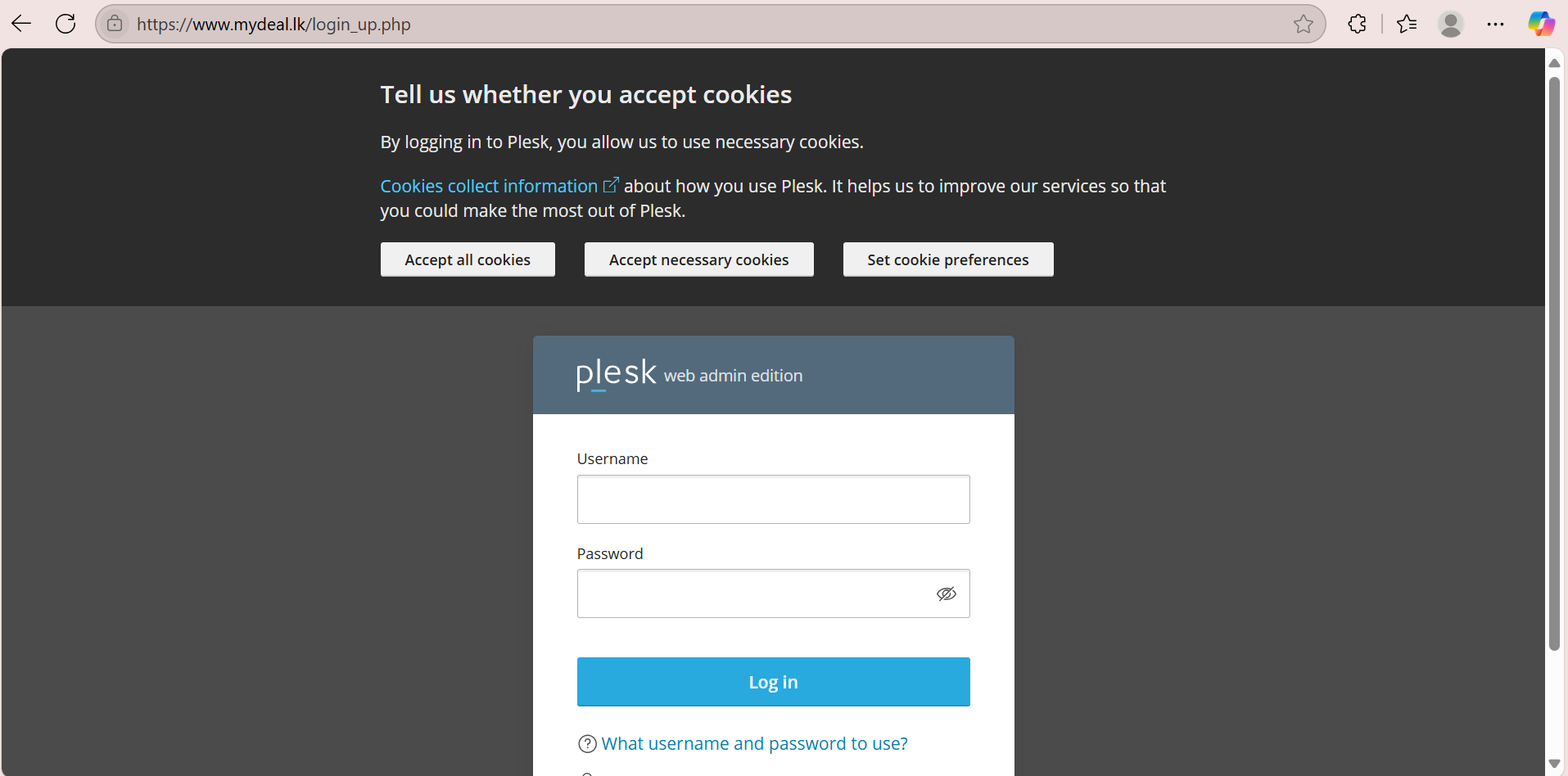Reload the page with refresh icon
The image size is (1568, 776).
pos(66,24)
